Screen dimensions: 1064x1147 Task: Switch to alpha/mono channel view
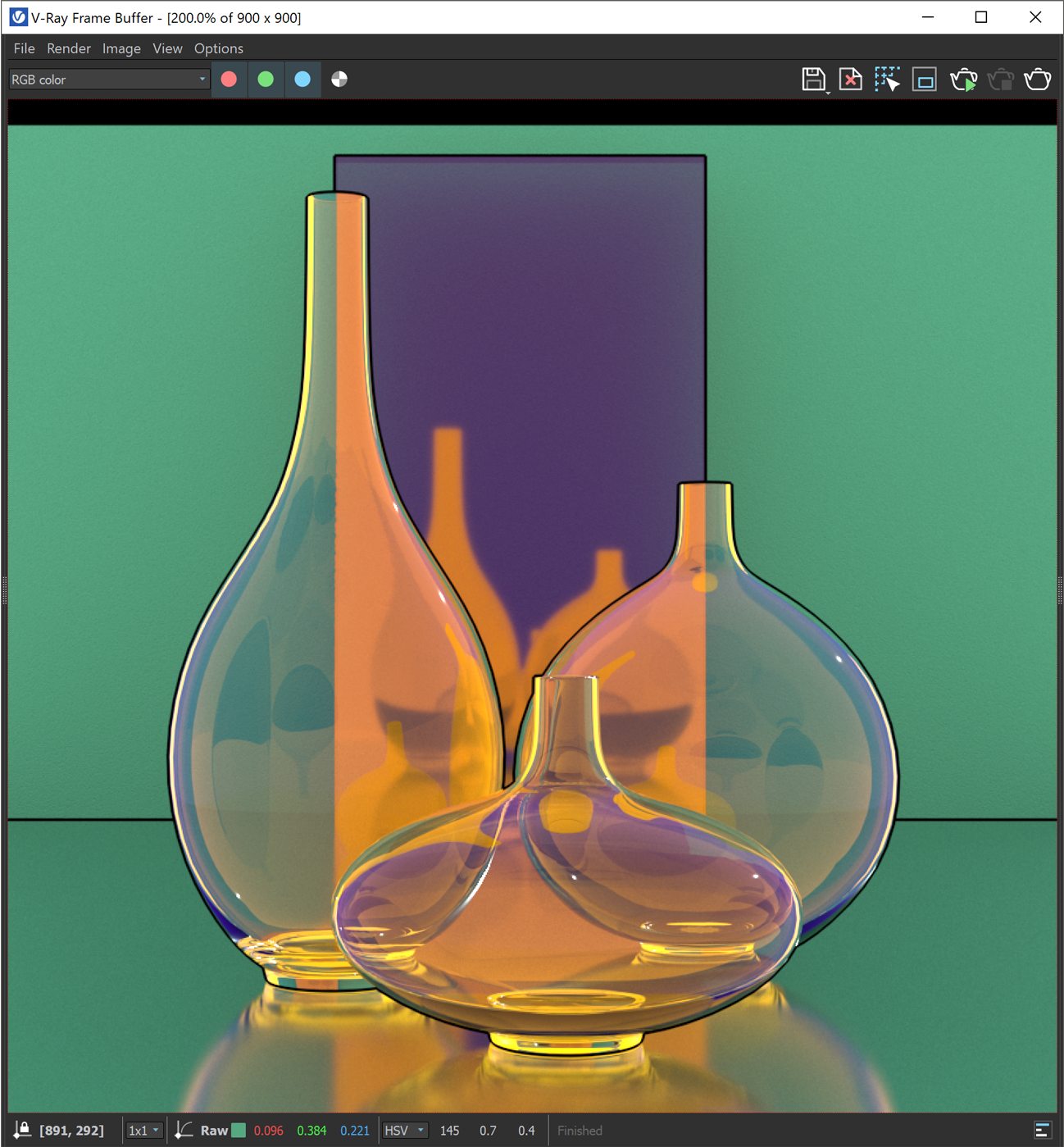pos(339,80)
